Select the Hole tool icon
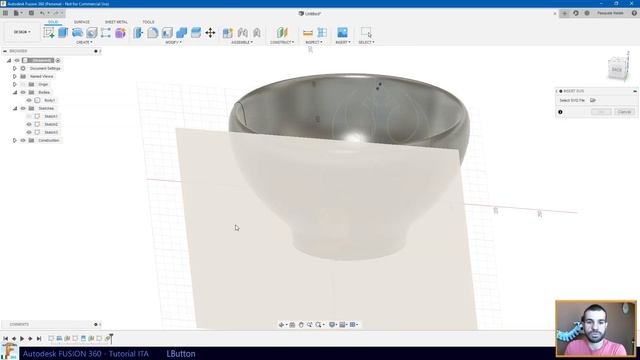The width and height of the screenshot is (640, 360). click(92, 33)
